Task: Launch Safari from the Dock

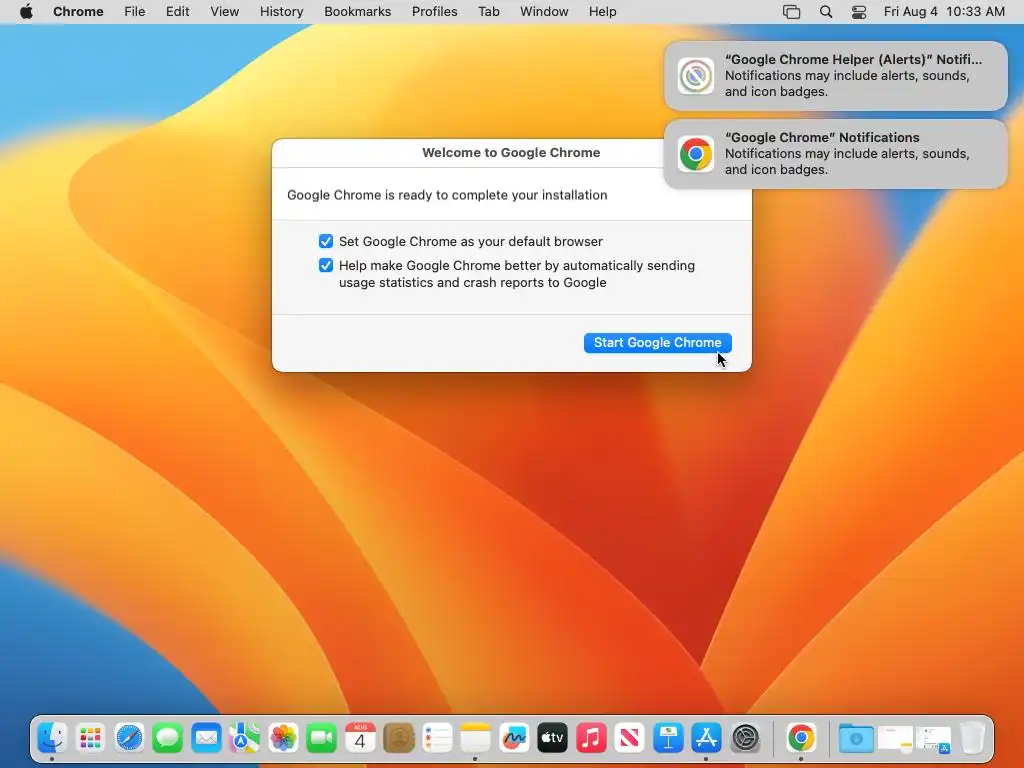Action: pyautogui.click(x=129, y=738)
